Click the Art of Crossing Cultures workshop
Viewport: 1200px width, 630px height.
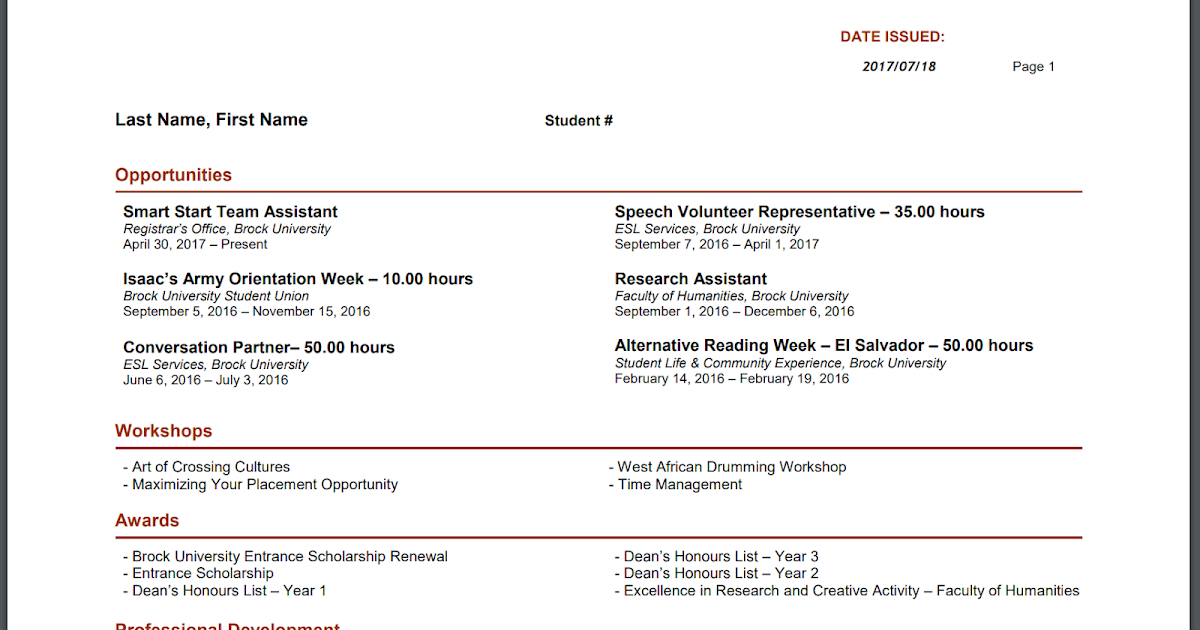(210, 466)
